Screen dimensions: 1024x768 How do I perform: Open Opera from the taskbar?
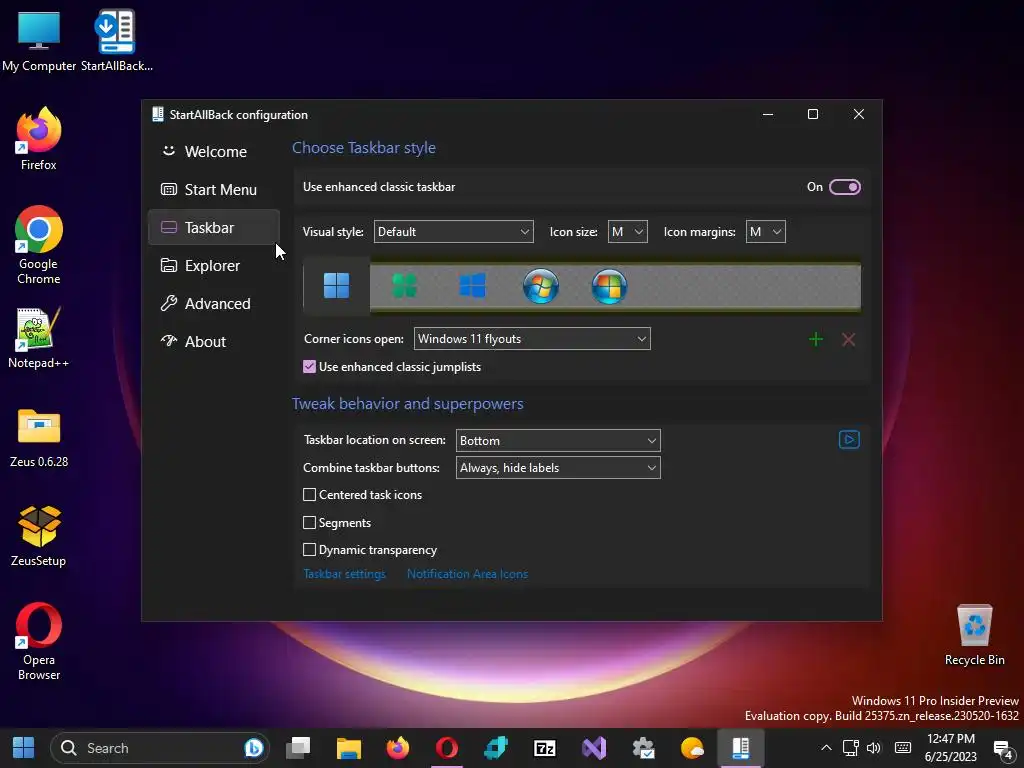tap(447, 748)
